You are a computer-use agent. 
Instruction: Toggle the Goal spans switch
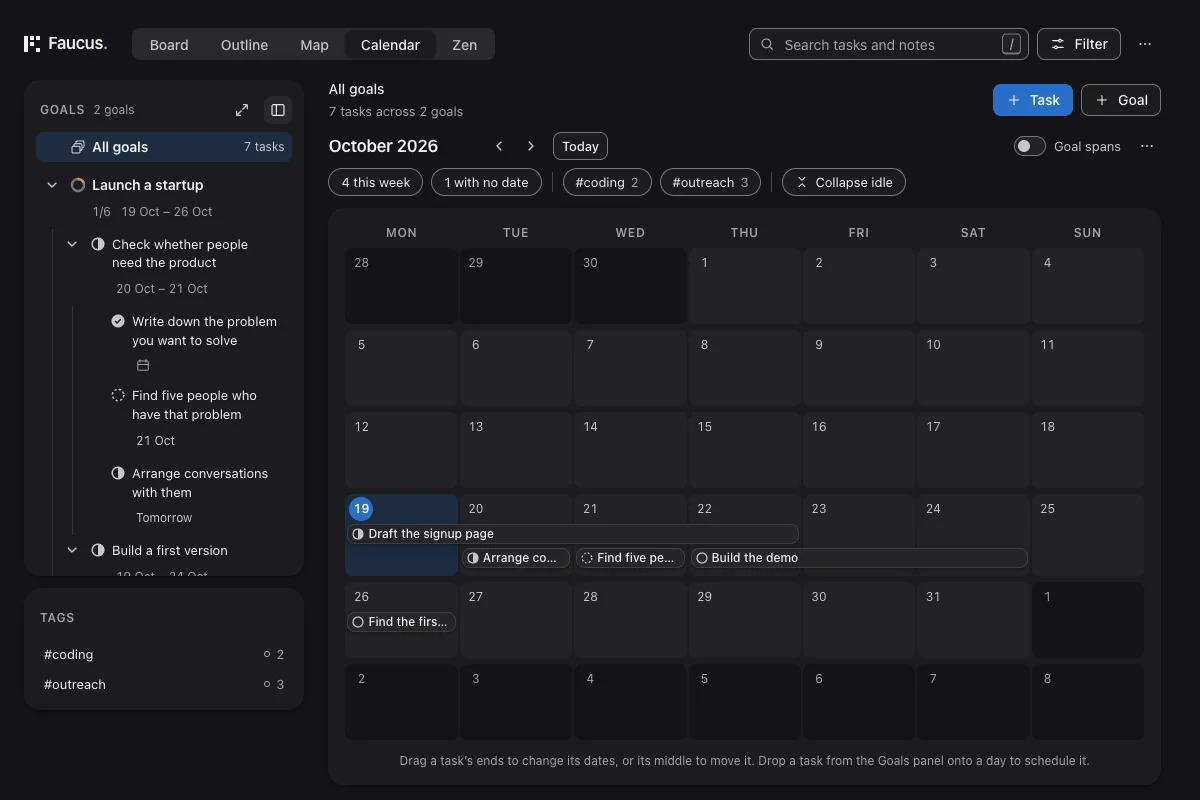click(x=1030, y=146)
